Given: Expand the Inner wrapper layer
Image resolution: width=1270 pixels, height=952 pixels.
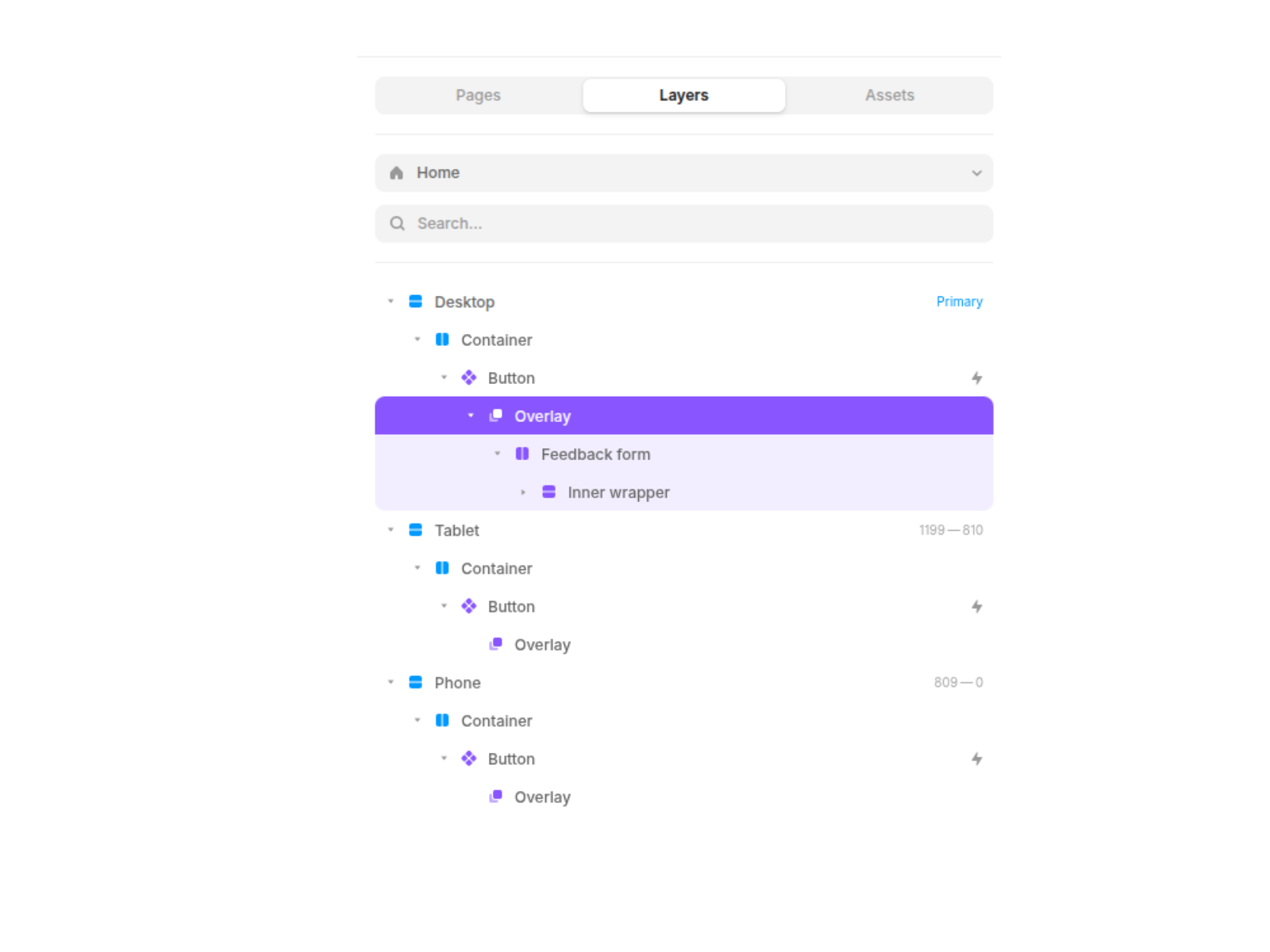Looking at the screenshot, I should pyautogui.click(x=523, y=493).
